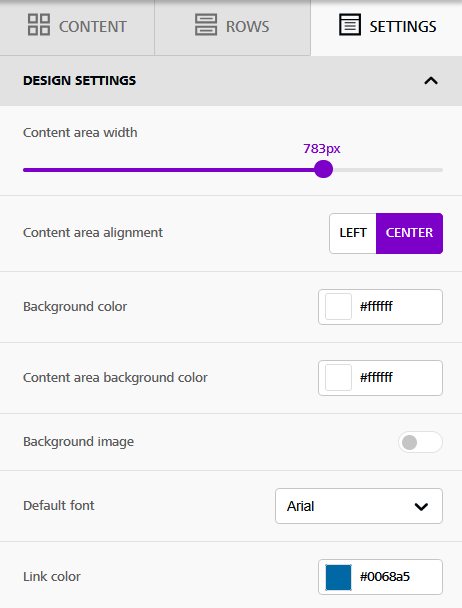
Task: Click the Background color white swatch
Action: (338, 307)
